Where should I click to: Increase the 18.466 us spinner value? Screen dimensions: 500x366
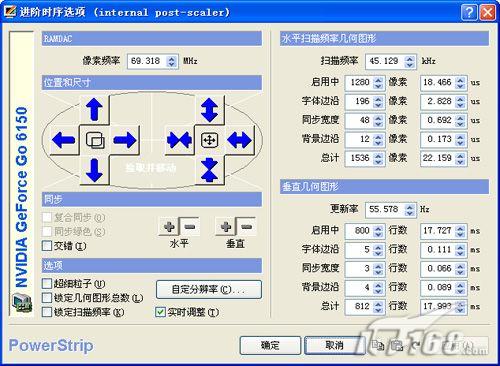[x=460, y=79]
